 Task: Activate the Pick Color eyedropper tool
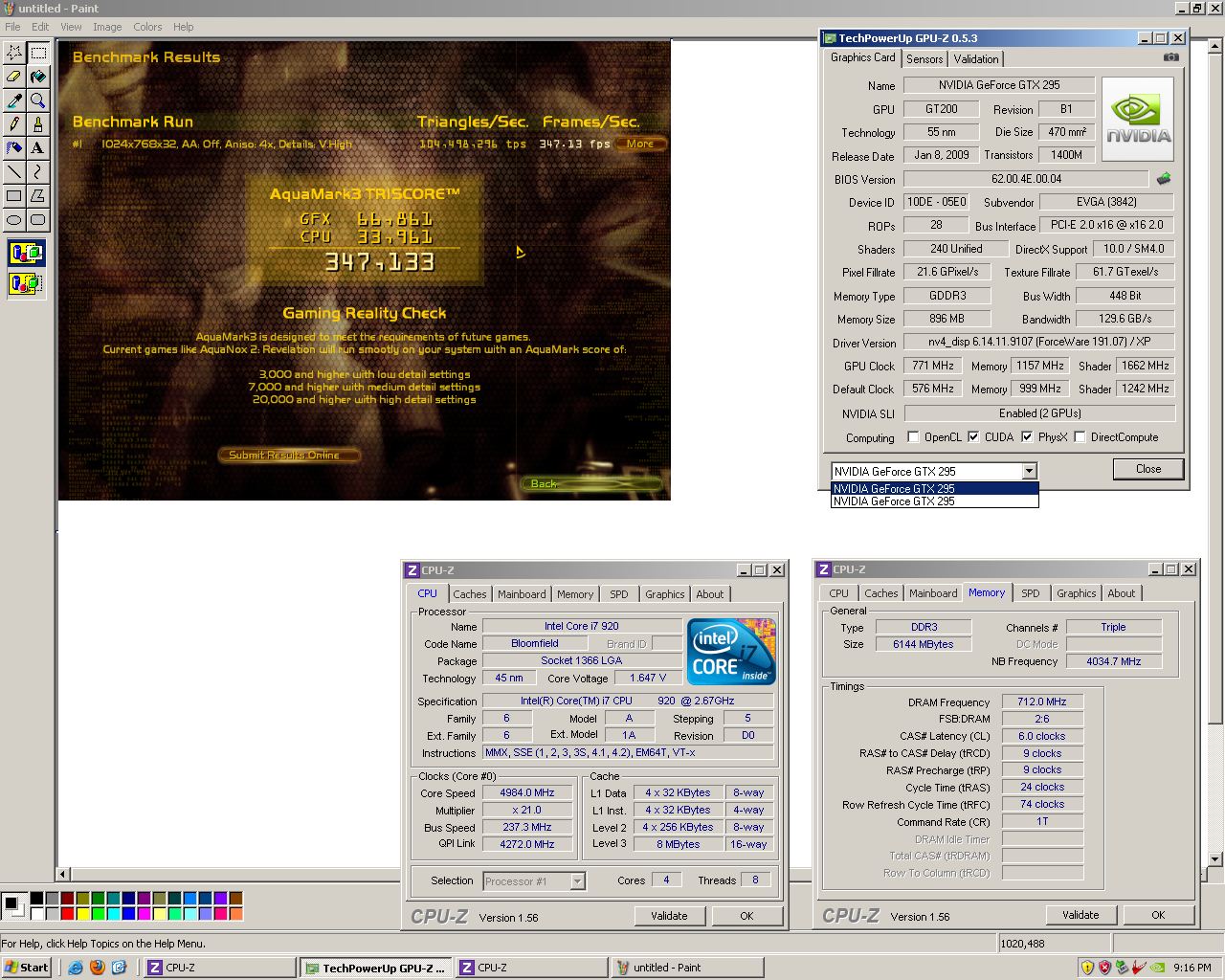pyautogui.click(x=14, y=100)
